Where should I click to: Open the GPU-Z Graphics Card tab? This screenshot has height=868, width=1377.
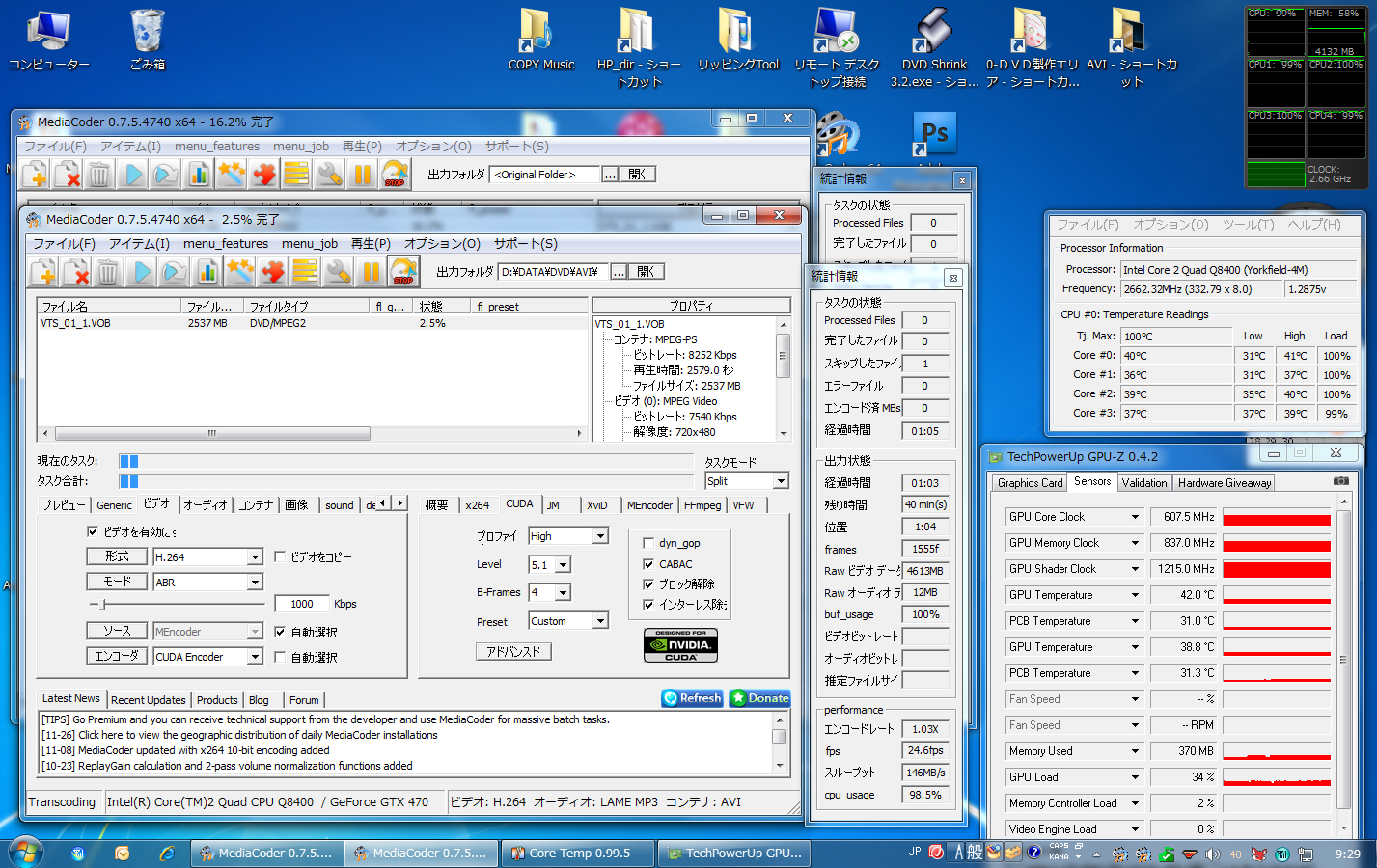pyautogui.click(x=1030, y=483)
